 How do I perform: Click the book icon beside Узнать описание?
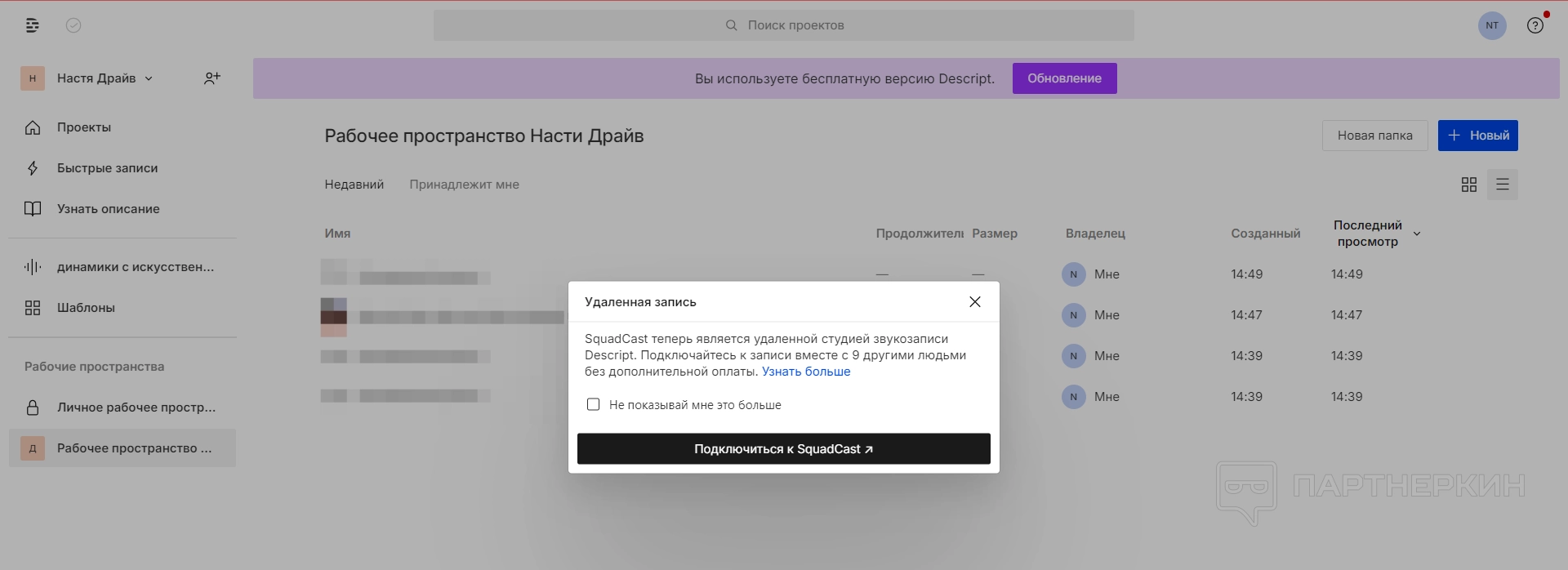tap(33, 209)
